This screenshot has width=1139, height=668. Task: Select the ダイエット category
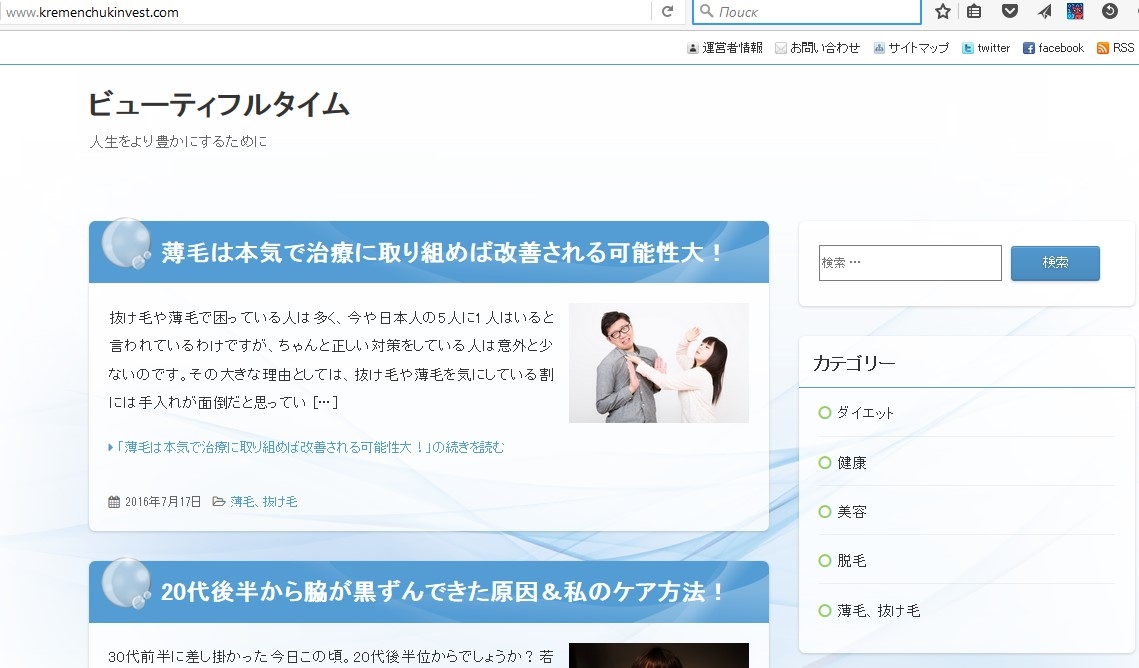point(865,413)
